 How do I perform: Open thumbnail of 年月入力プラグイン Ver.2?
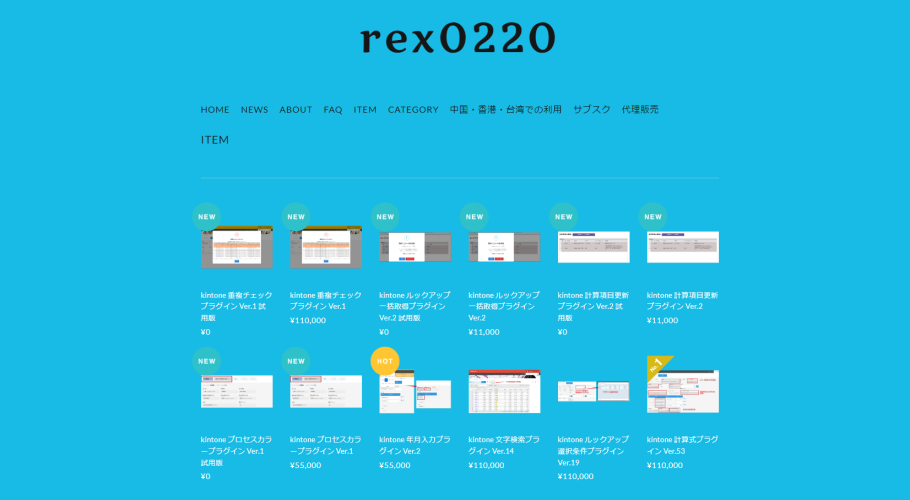pyautogui.click(x=415, y=392)
